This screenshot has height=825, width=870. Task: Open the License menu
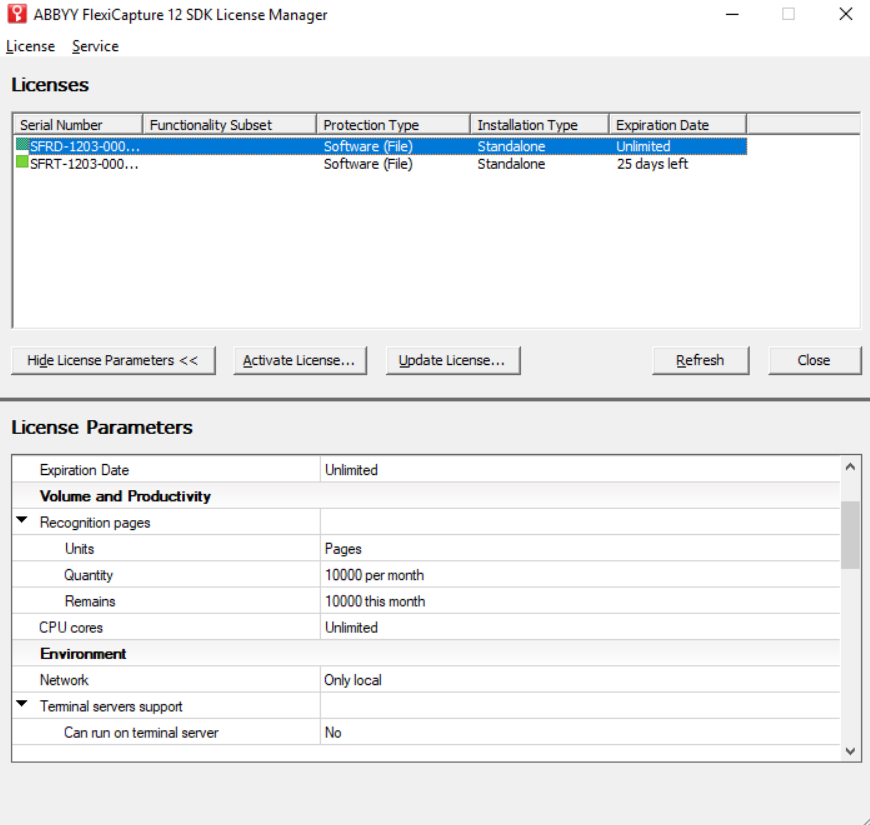pos(31,46)
